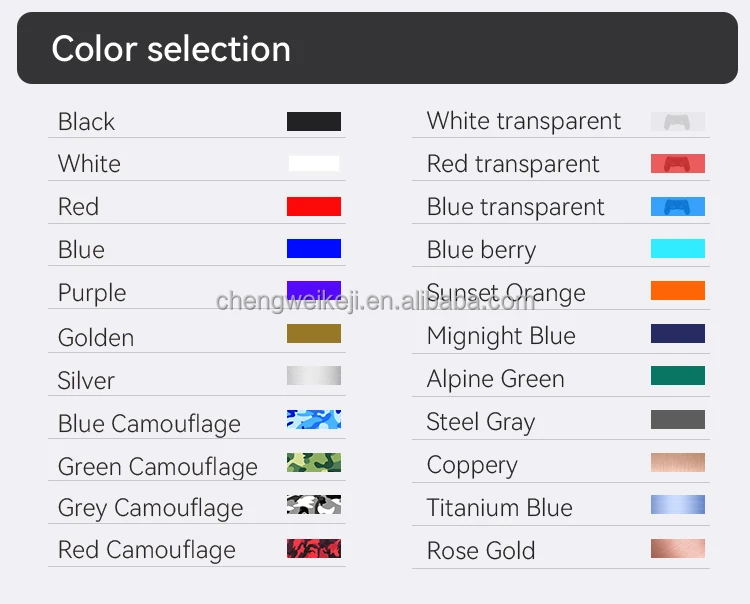Click the Blue transparent controller icon
Viewport: 750px width, 604px height.
pyautogui.click(x=677, y=207)
